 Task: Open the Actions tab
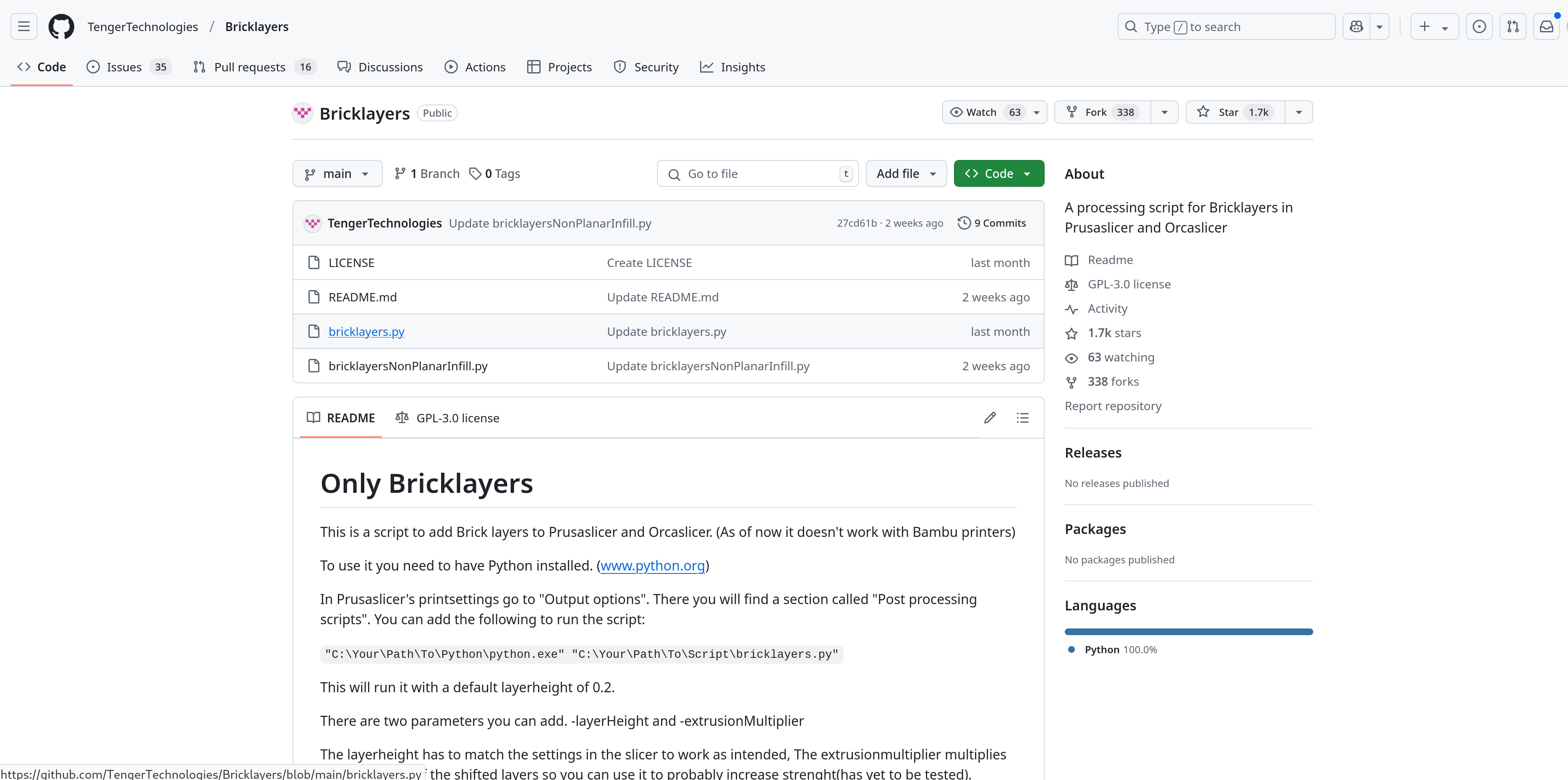[x=475, y=67]
